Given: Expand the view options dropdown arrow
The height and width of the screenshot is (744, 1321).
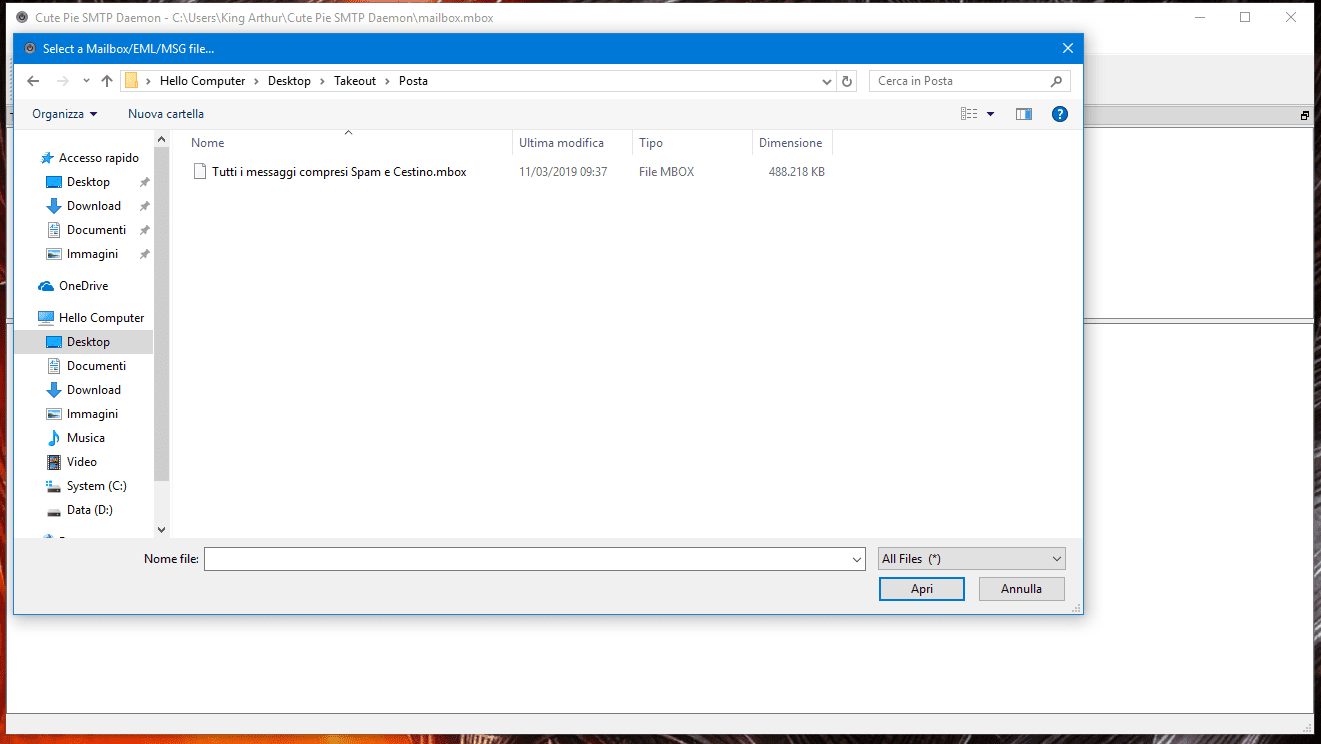Looking at the screenshot, I should coord(991,114).
